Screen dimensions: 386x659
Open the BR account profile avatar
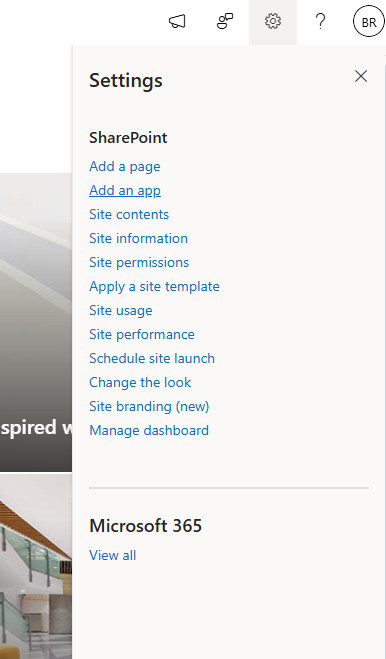(369, 21)
